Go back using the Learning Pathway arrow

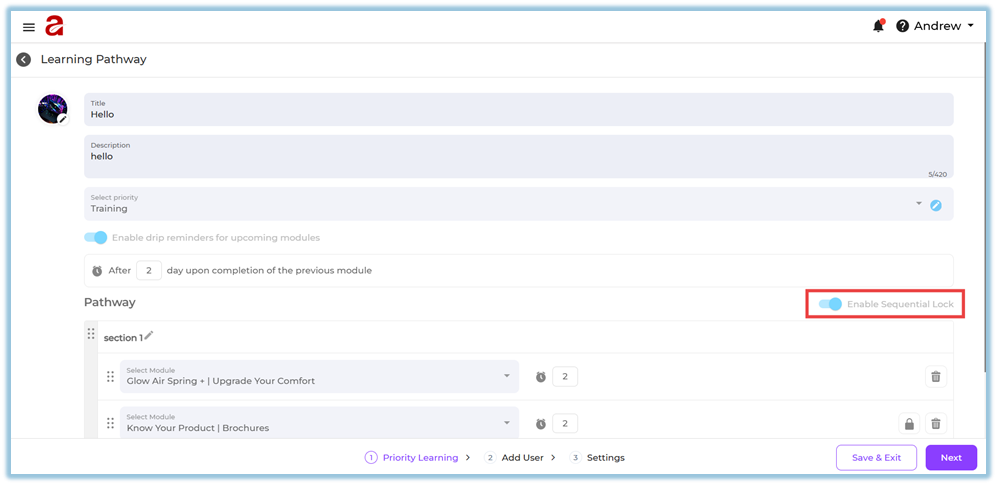[24, 60]
